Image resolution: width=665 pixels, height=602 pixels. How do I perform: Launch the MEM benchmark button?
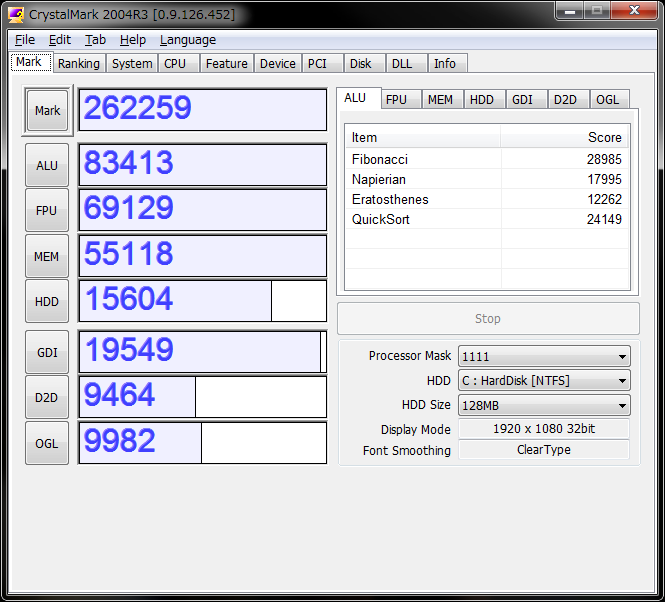click(47, 256)
